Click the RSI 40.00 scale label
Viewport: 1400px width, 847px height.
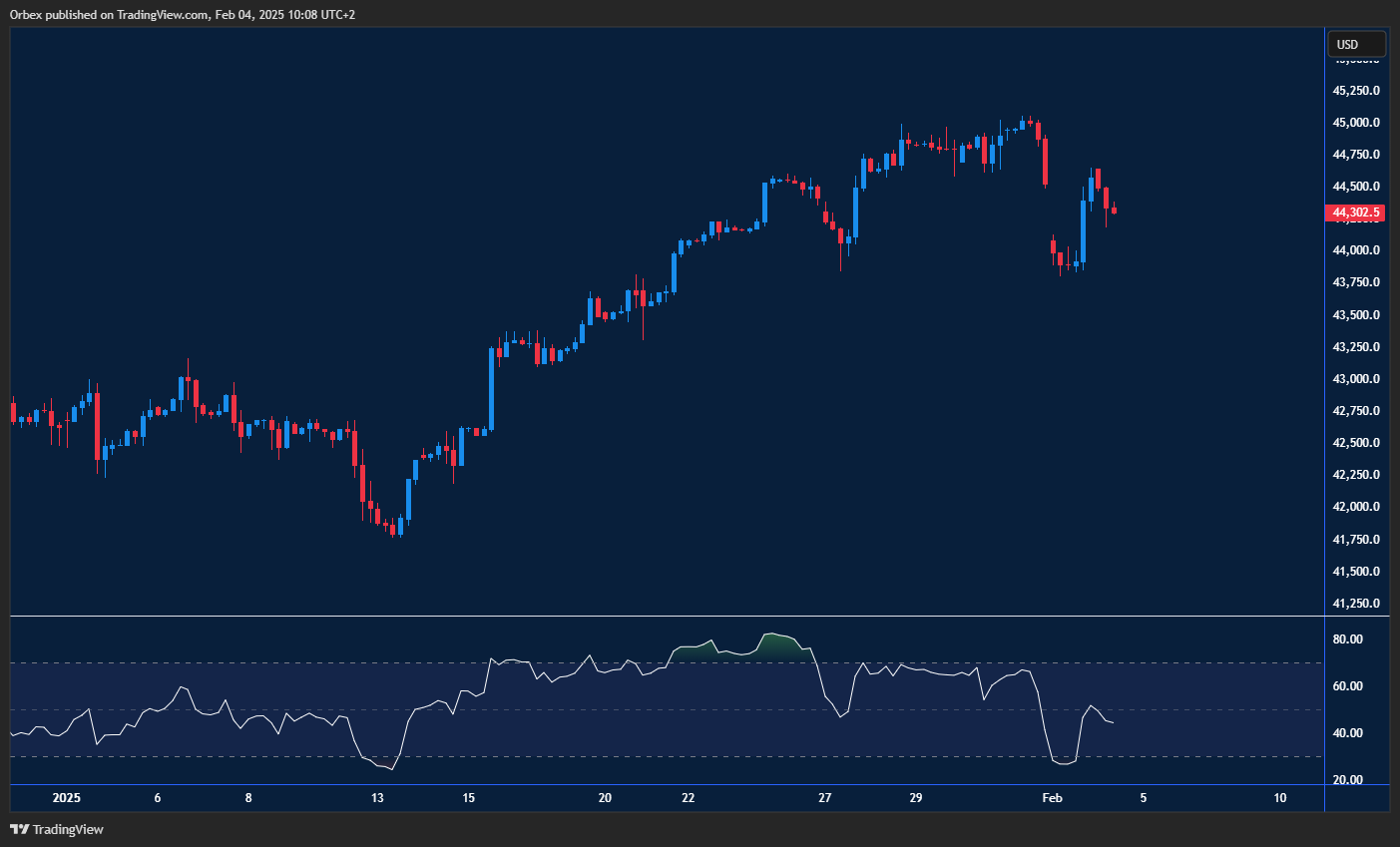pyautogui.click(x=1348, y=733)
